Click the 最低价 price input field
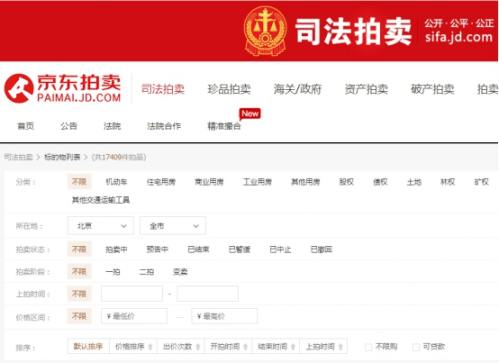499x363 pixels. [134, 316]
